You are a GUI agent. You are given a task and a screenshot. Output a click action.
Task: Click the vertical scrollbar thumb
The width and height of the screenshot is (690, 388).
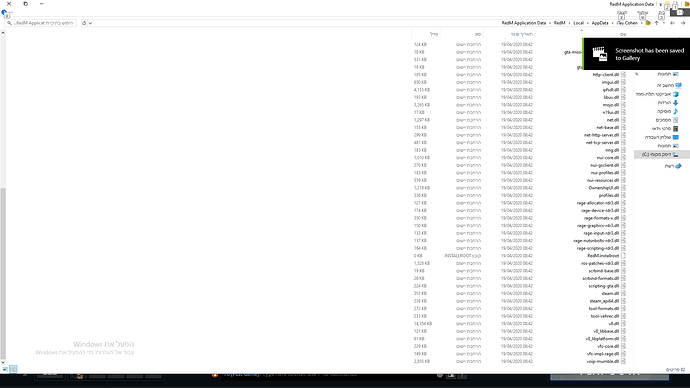(3, 273)
